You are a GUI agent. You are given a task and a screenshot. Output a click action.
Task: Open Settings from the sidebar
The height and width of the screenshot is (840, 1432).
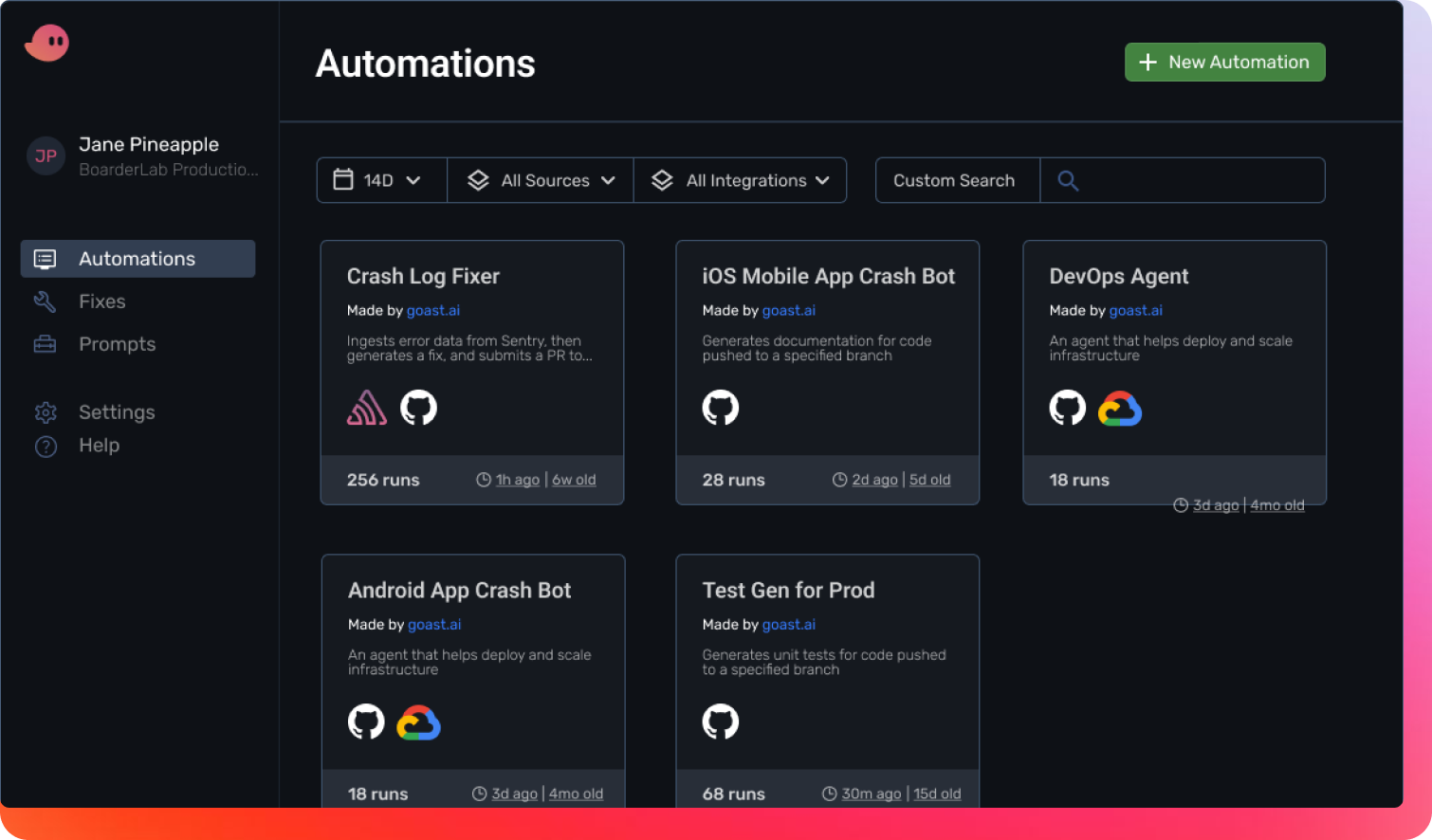[116, 411]
